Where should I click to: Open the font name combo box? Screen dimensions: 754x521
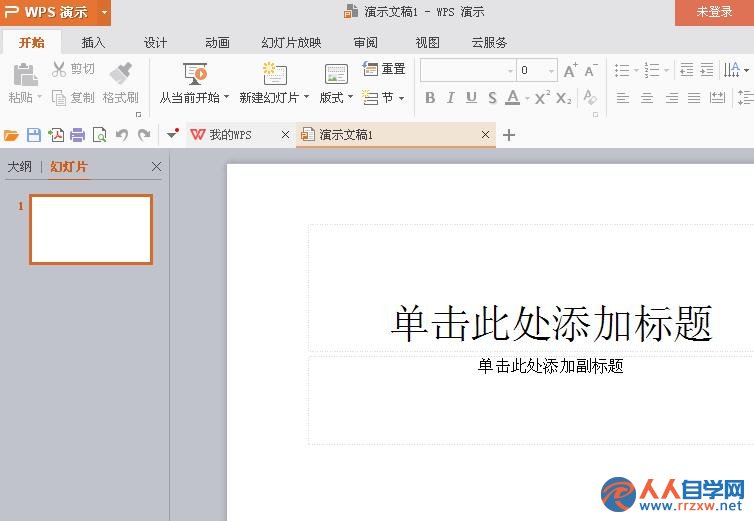point(468,70)
